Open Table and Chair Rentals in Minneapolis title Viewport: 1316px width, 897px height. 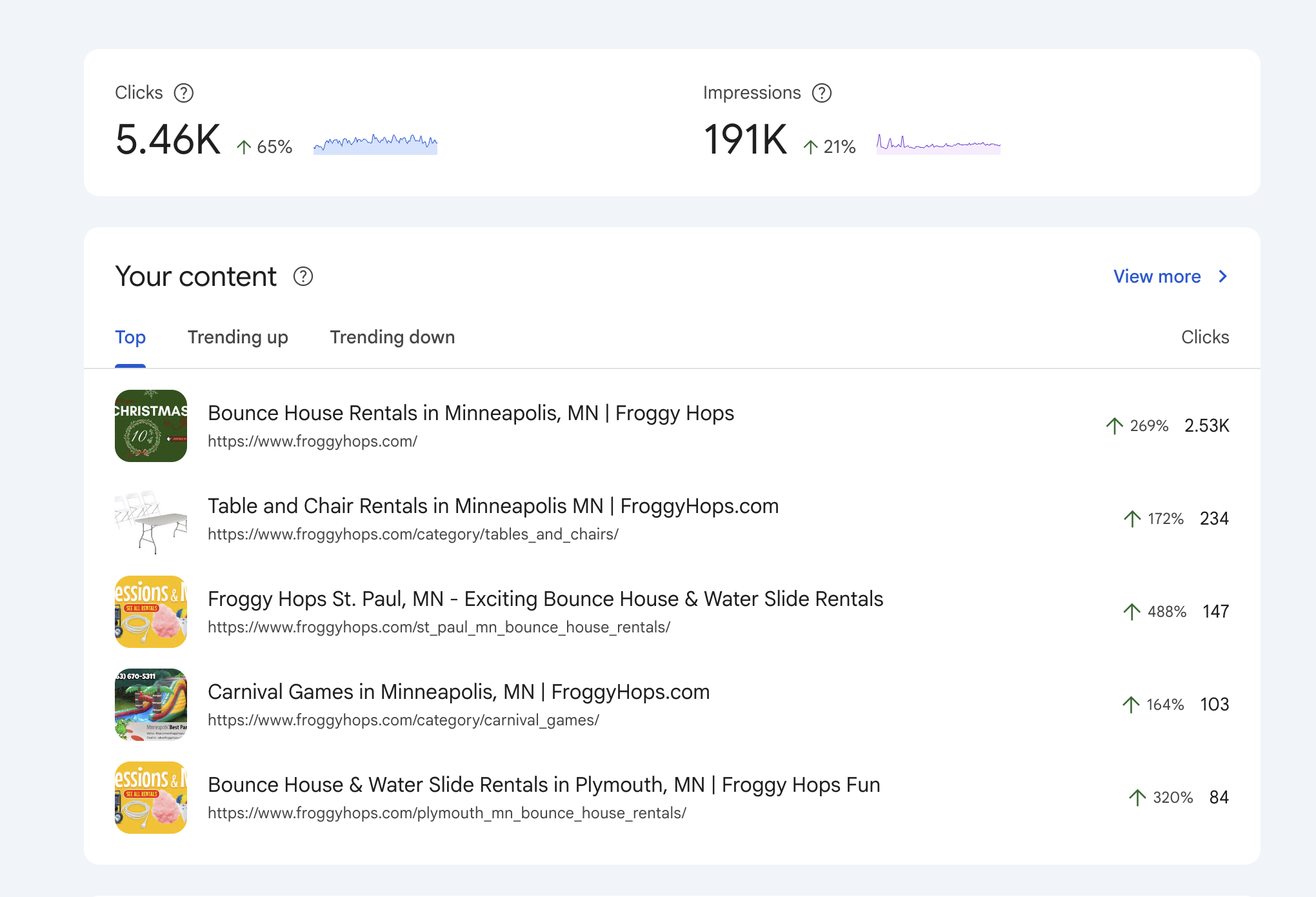[494, 506]
